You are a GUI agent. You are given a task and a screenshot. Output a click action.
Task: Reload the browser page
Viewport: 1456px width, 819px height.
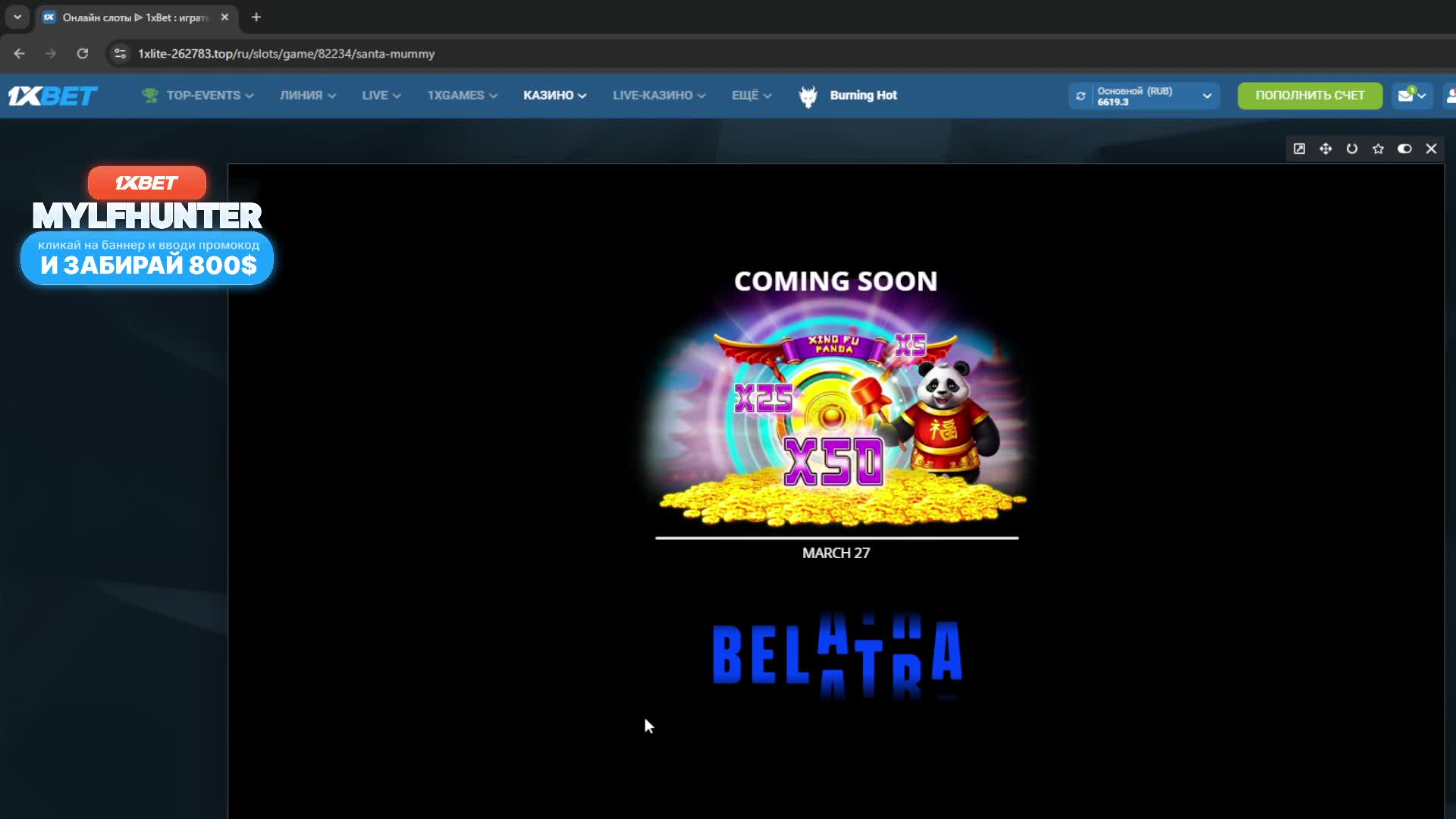click(83, 54)
